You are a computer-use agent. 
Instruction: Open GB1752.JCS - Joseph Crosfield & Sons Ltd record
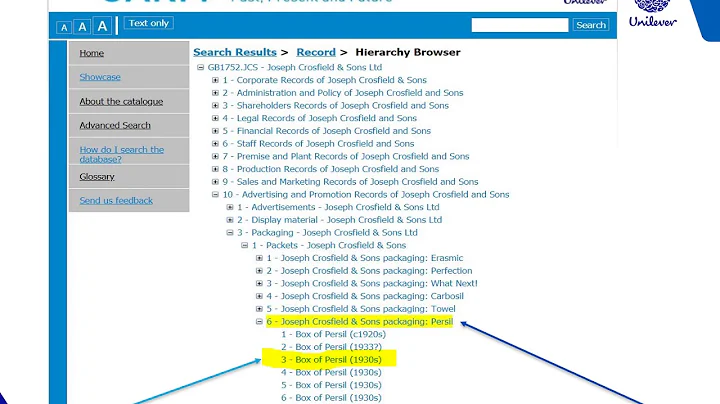click(295, 67)
